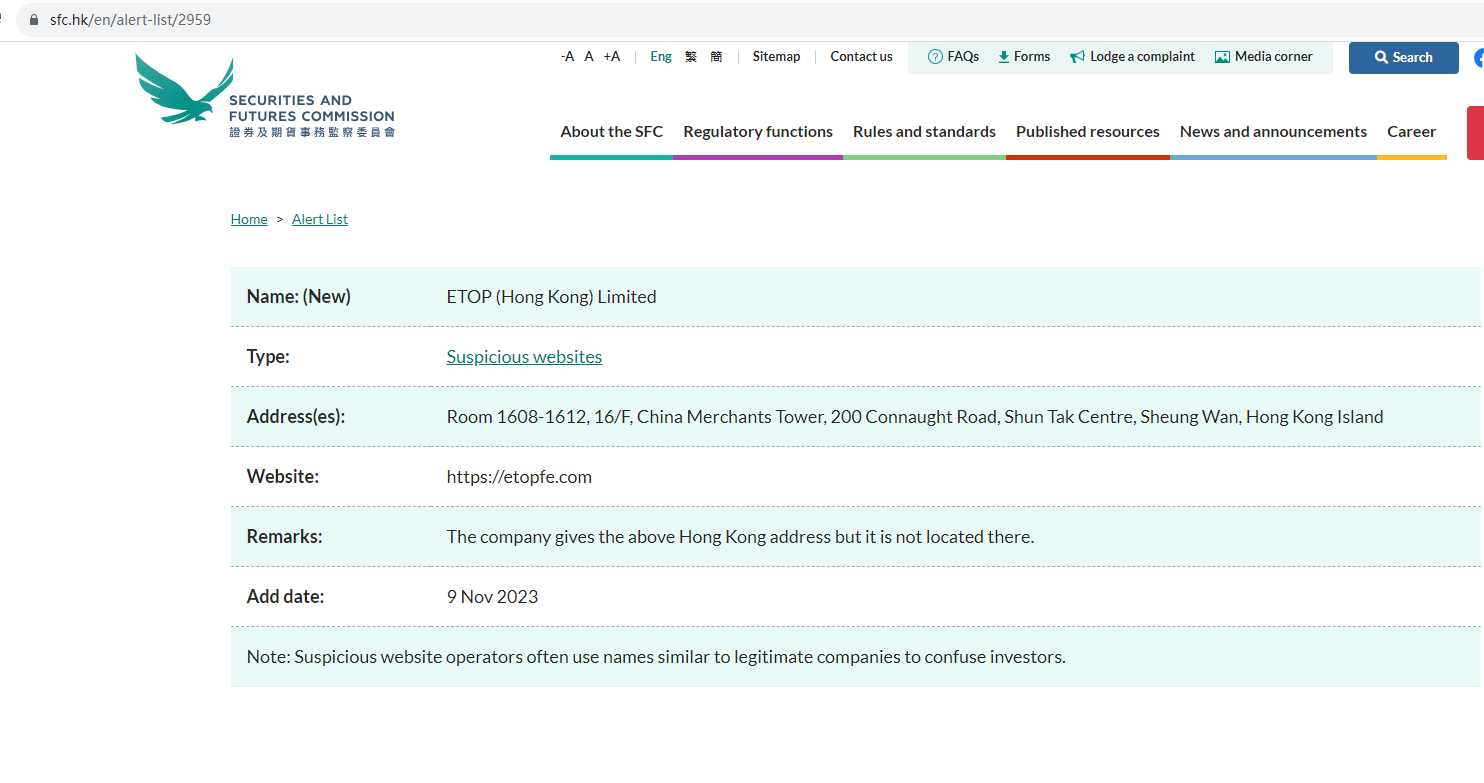The image size is (1484, 783).
Task: Decrease font size with -A
Action: 567,57
